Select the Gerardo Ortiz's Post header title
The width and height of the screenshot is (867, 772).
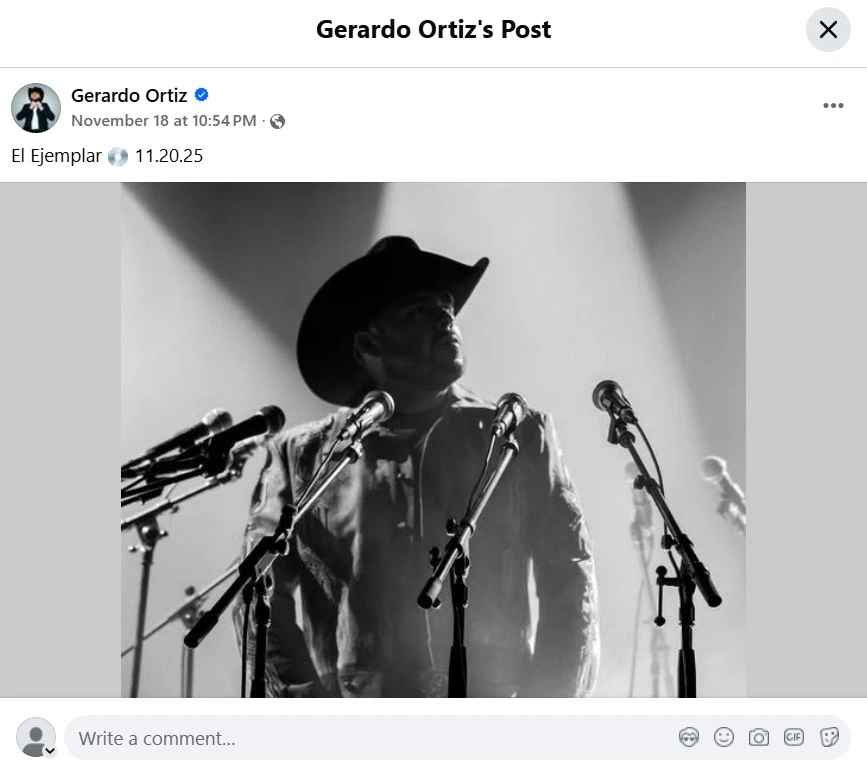click(x=433, y=30)
